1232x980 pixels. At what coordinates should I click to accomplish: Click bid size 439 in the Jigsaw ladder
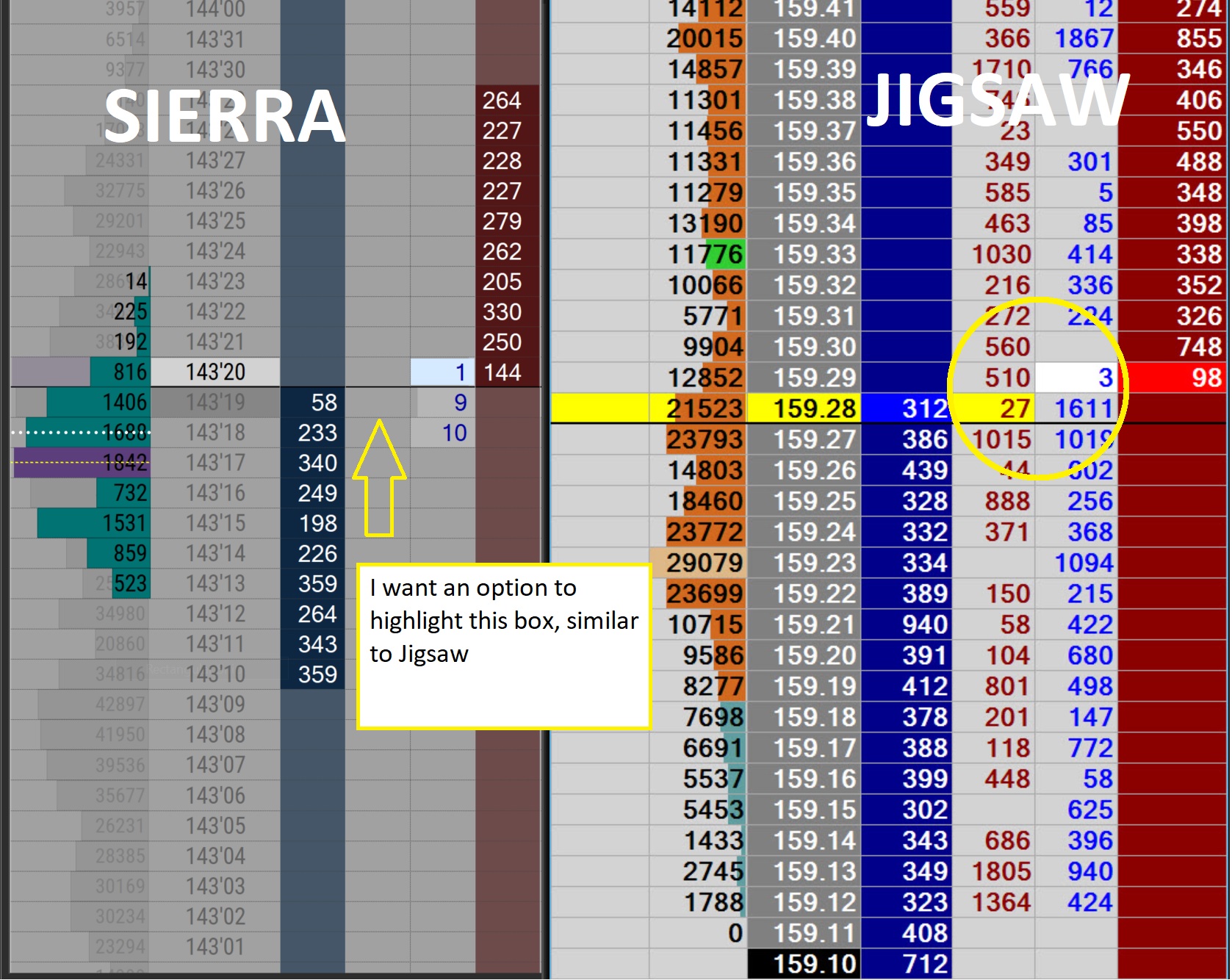pos(907,470)
